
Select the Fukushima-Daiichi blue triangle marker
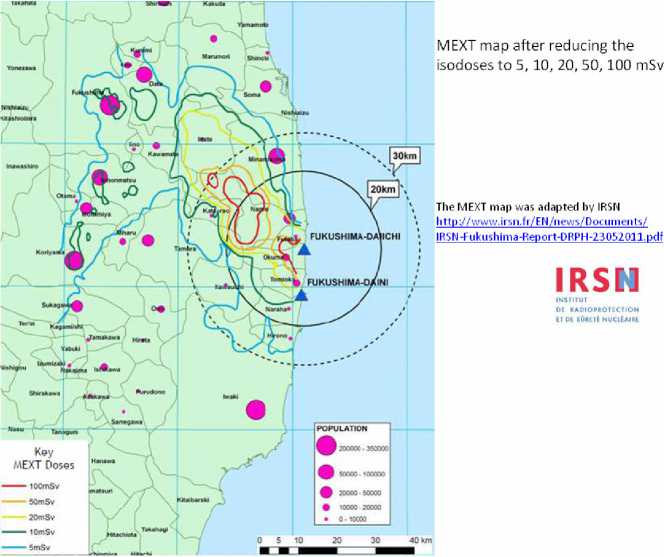point(304,249)
